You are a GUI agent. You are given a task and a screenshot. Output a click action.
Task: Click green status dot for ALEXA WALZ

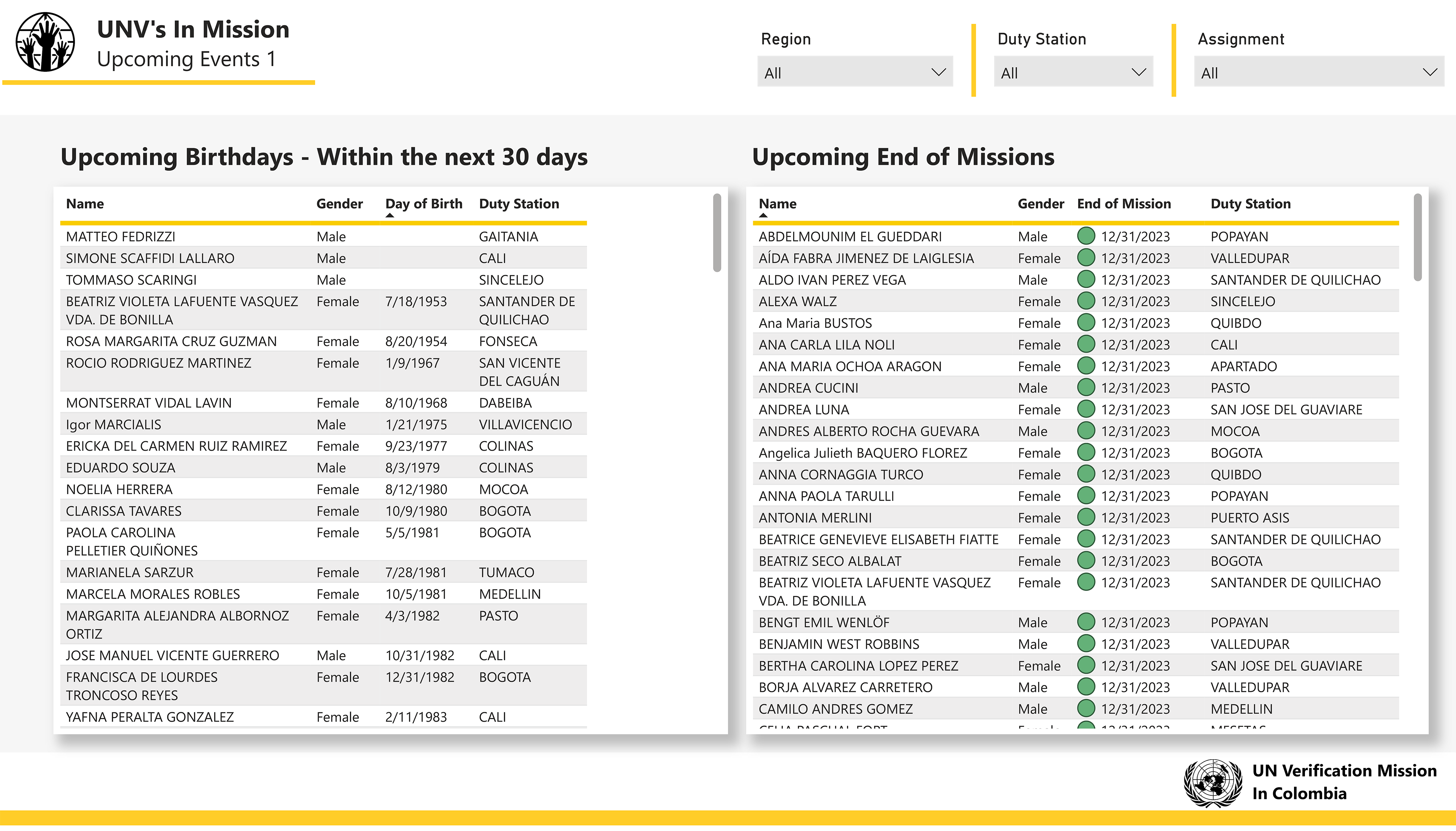[1086, 301]
